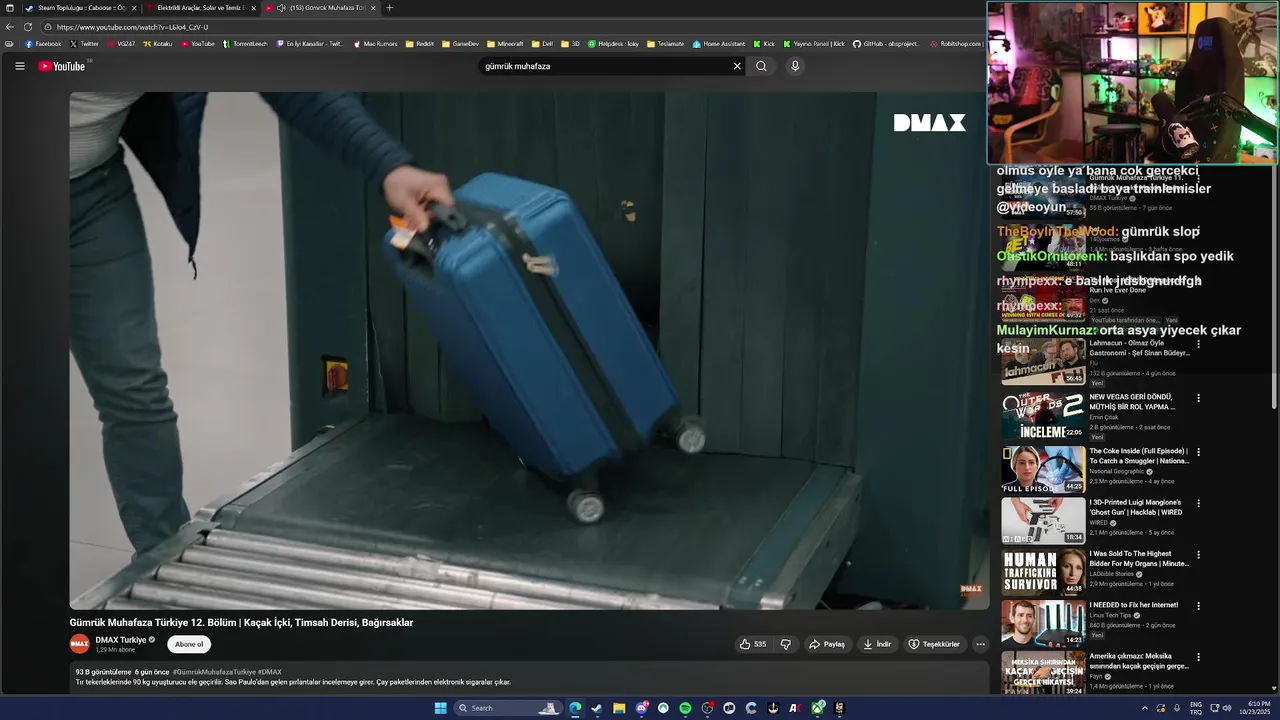Open Facebook bookmark

click(43, 44)
